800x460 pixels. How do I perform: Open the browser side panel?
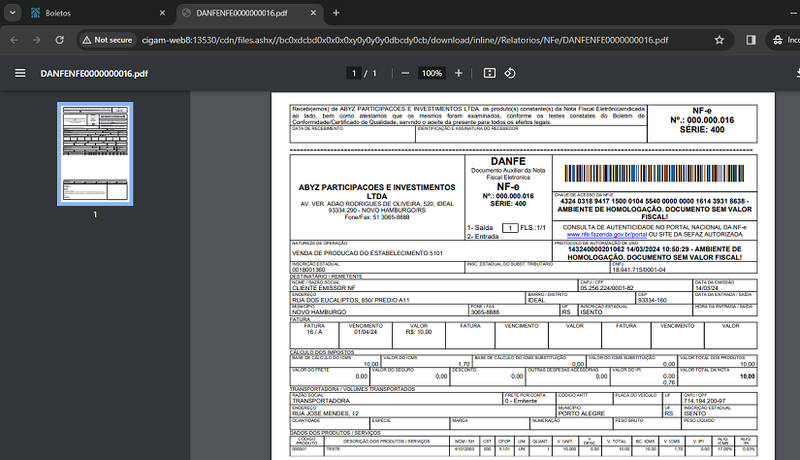point(751,40)
